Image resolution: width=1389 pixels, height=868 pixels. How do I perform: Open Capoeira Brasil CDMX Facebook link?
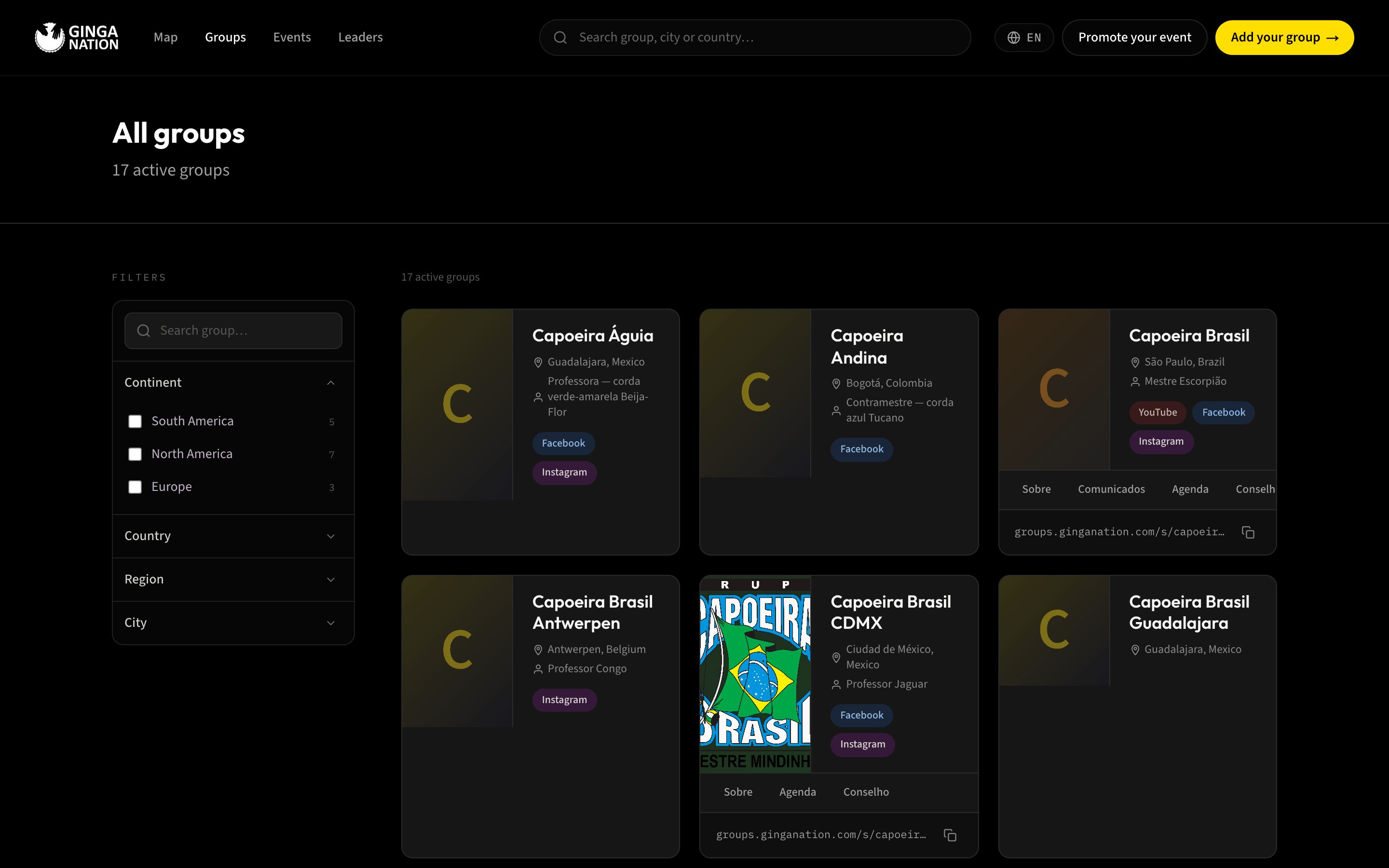[861, 716]
